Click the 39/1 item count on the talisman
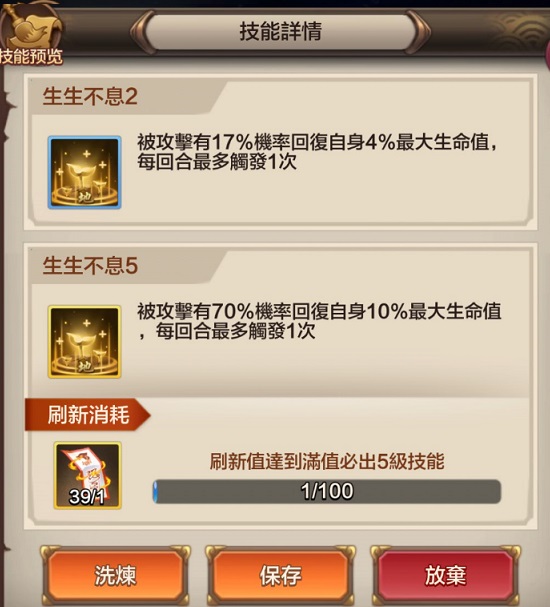 (86, 497)
